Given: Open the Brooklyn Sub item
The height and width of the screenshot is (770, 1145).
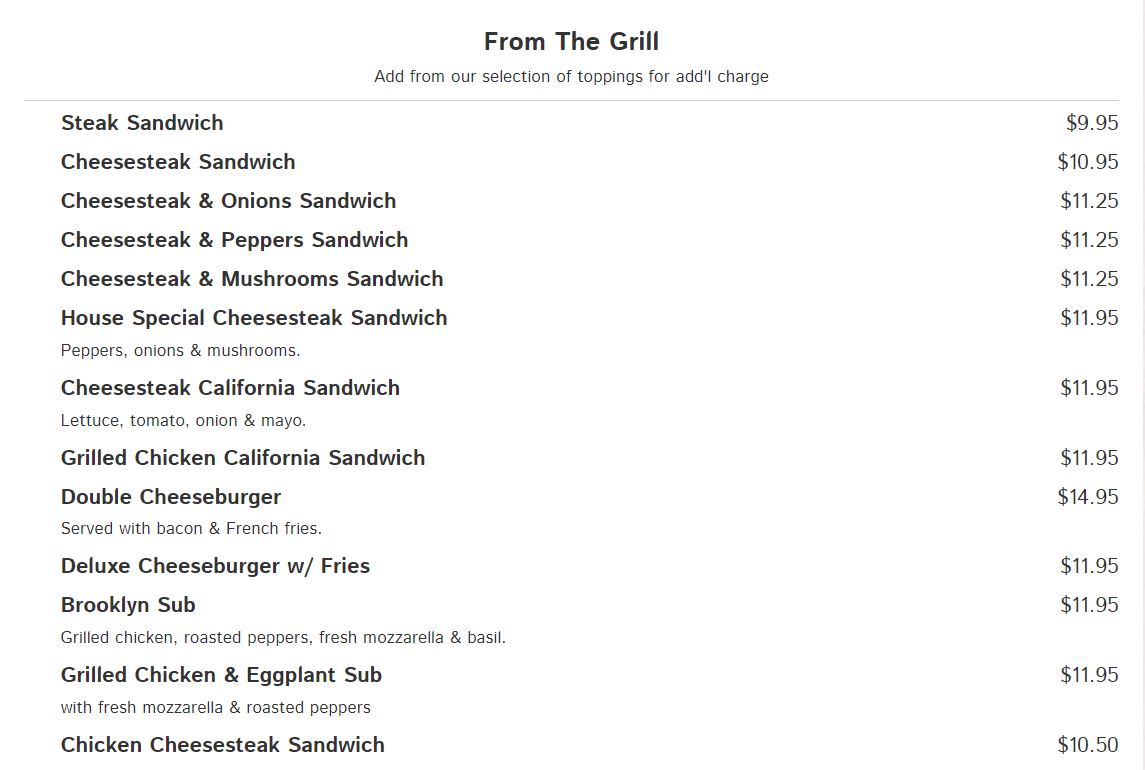Looking at the screenshot, I should pyautogui.click(x=128, y=605).
